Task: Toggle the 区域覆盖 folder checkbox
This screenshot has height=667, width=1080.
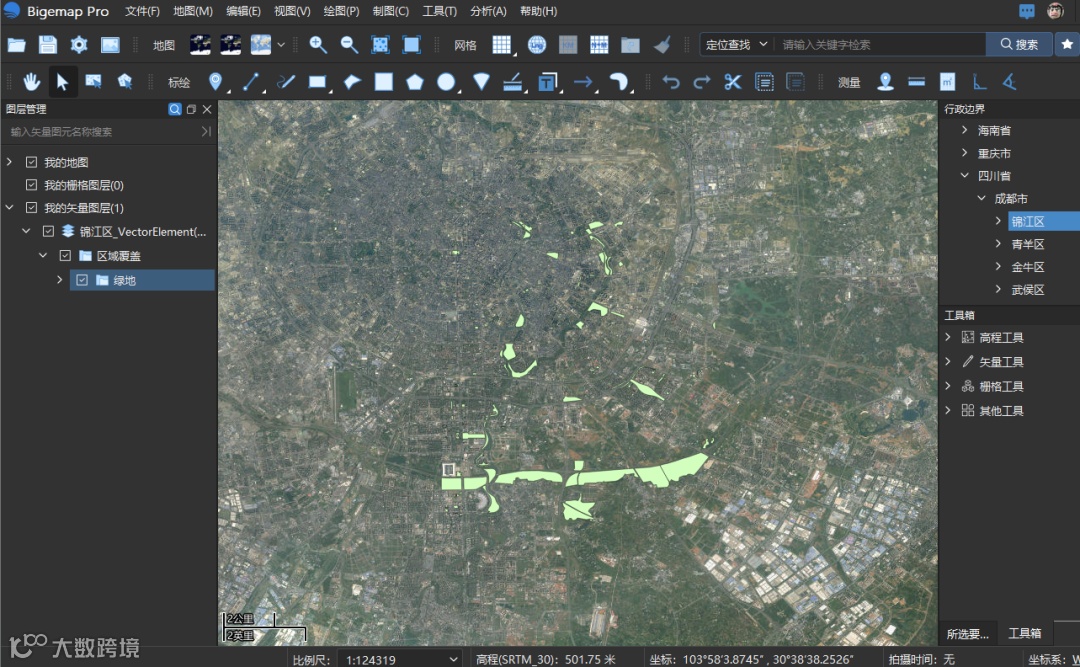Action: coord(65,256)
